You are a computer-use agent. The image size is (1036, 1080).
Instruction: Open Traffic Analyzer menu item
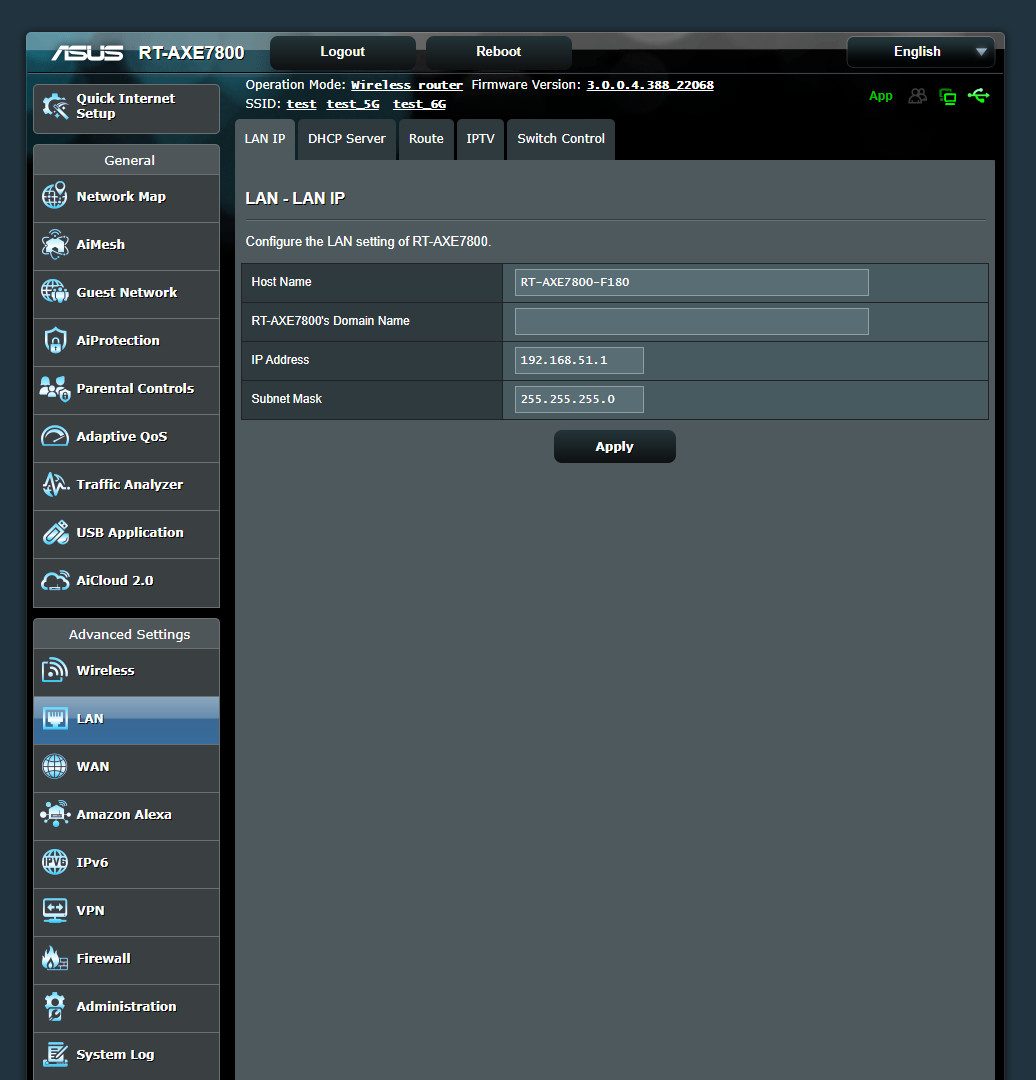127,486
